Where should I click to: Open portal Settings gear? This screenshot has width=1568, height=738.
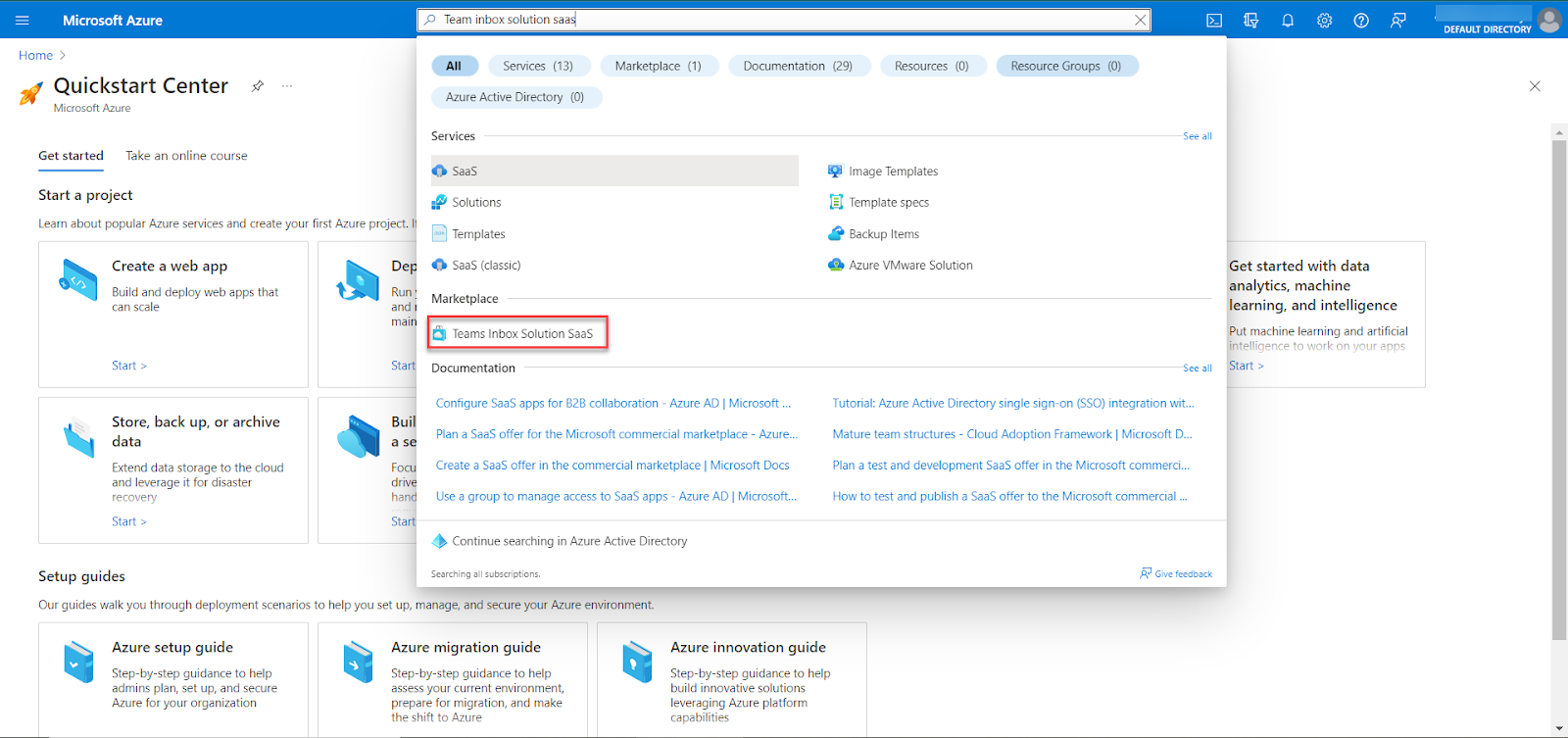click(1324, 20)
